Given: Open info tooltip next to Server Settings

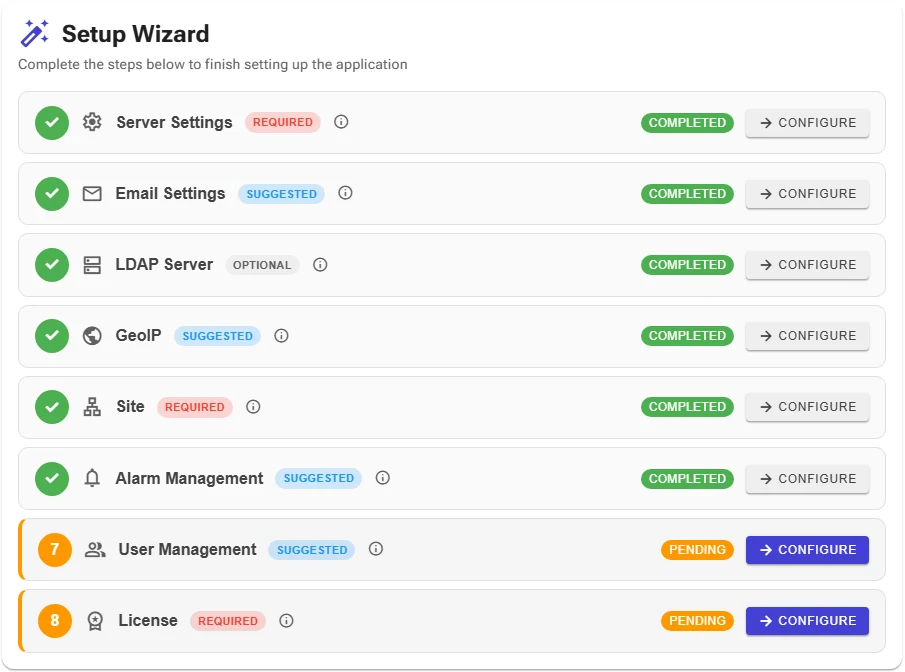Looking at the screenshot, I should pos(341,122).
